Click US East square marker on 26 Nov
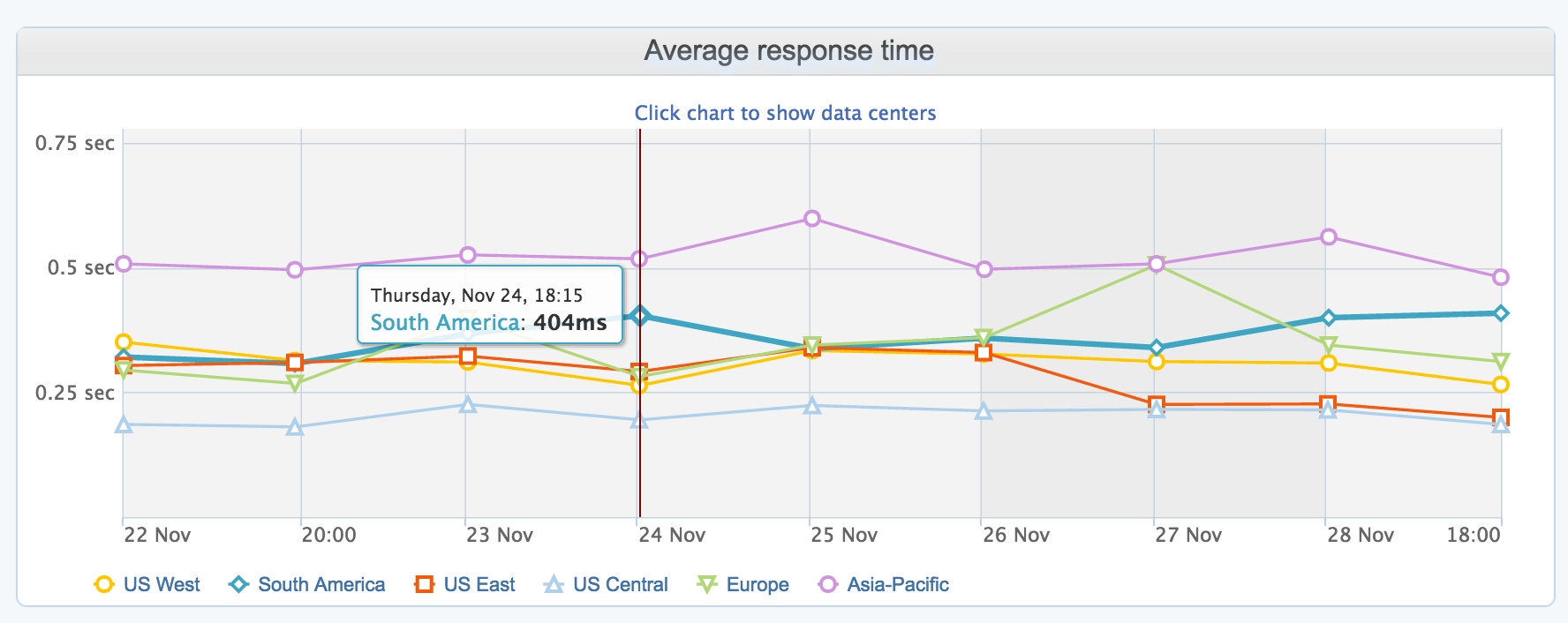Viewport: 1568px width, 623px height. point(984,353)
